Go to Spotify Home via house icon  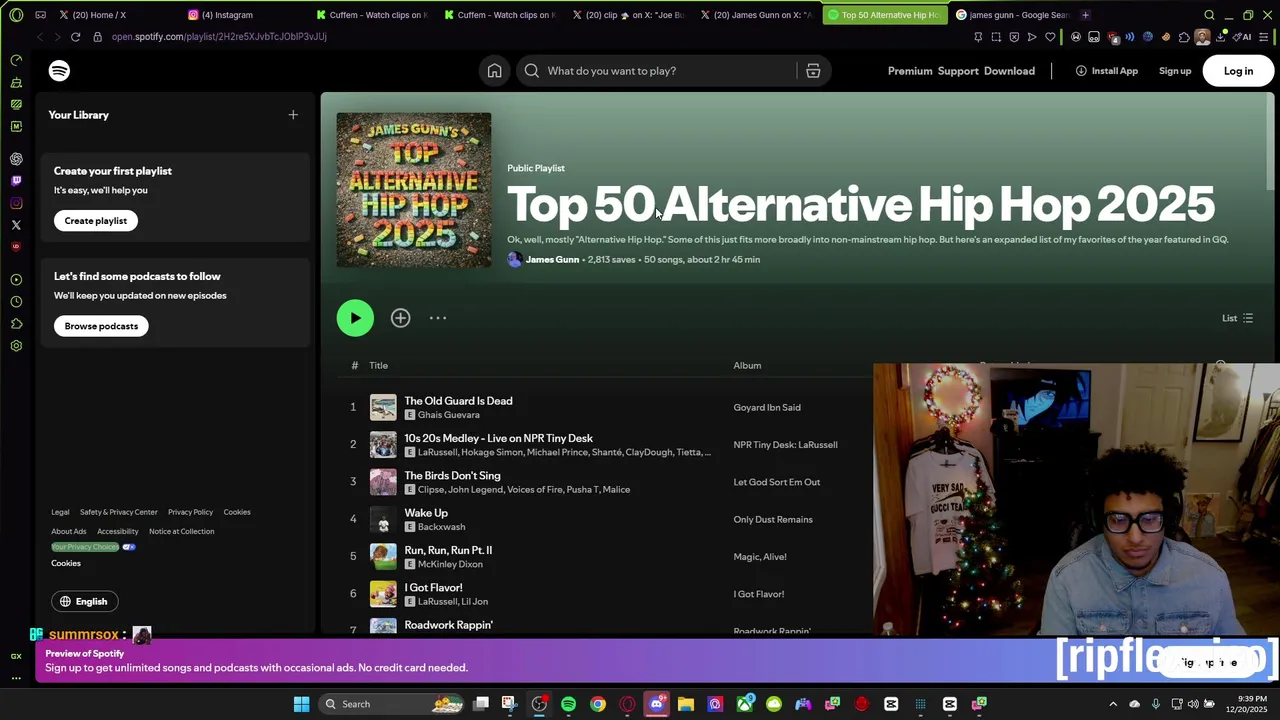pos(494,71)
